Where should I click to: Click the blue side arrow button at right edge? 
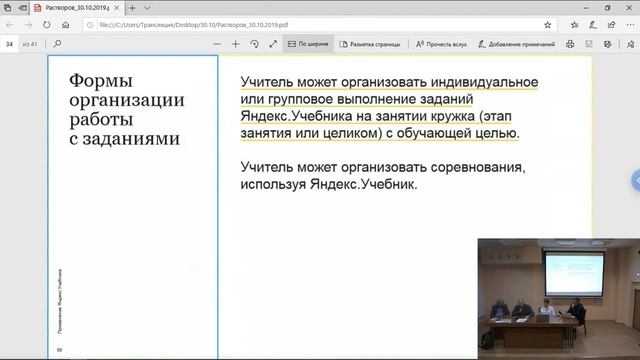(x=636, y=180)
